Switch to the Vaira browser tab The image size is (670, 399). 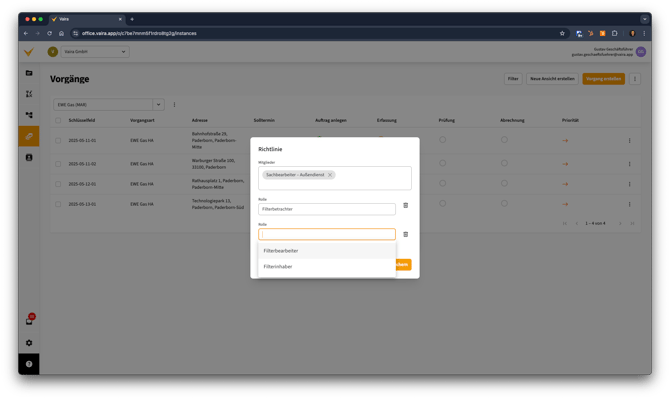point(87,19)
